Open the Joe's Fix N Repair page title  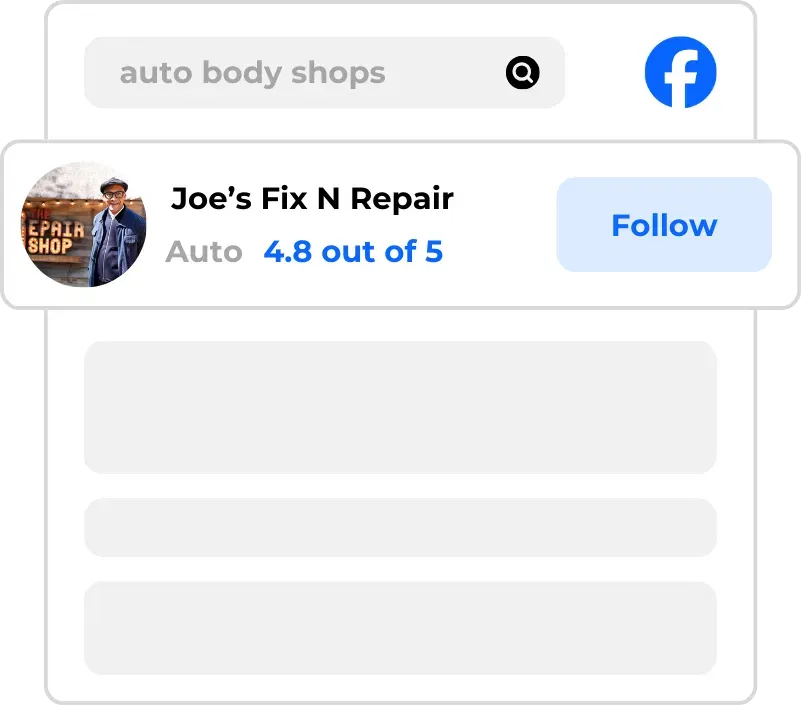[x=312, y=198]
